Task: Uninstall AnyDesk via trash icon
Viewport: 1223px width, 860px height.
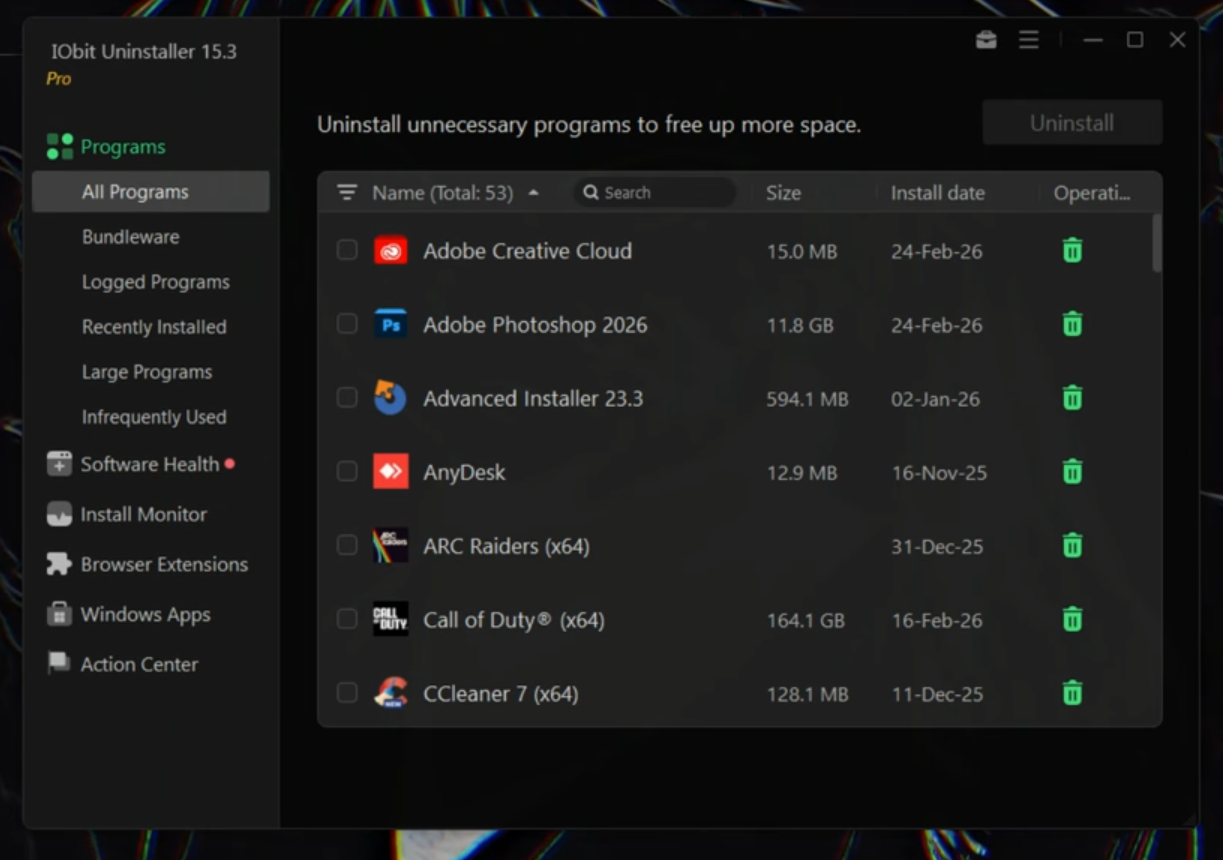Action: pyautogui.click(x=1072, y=471)
